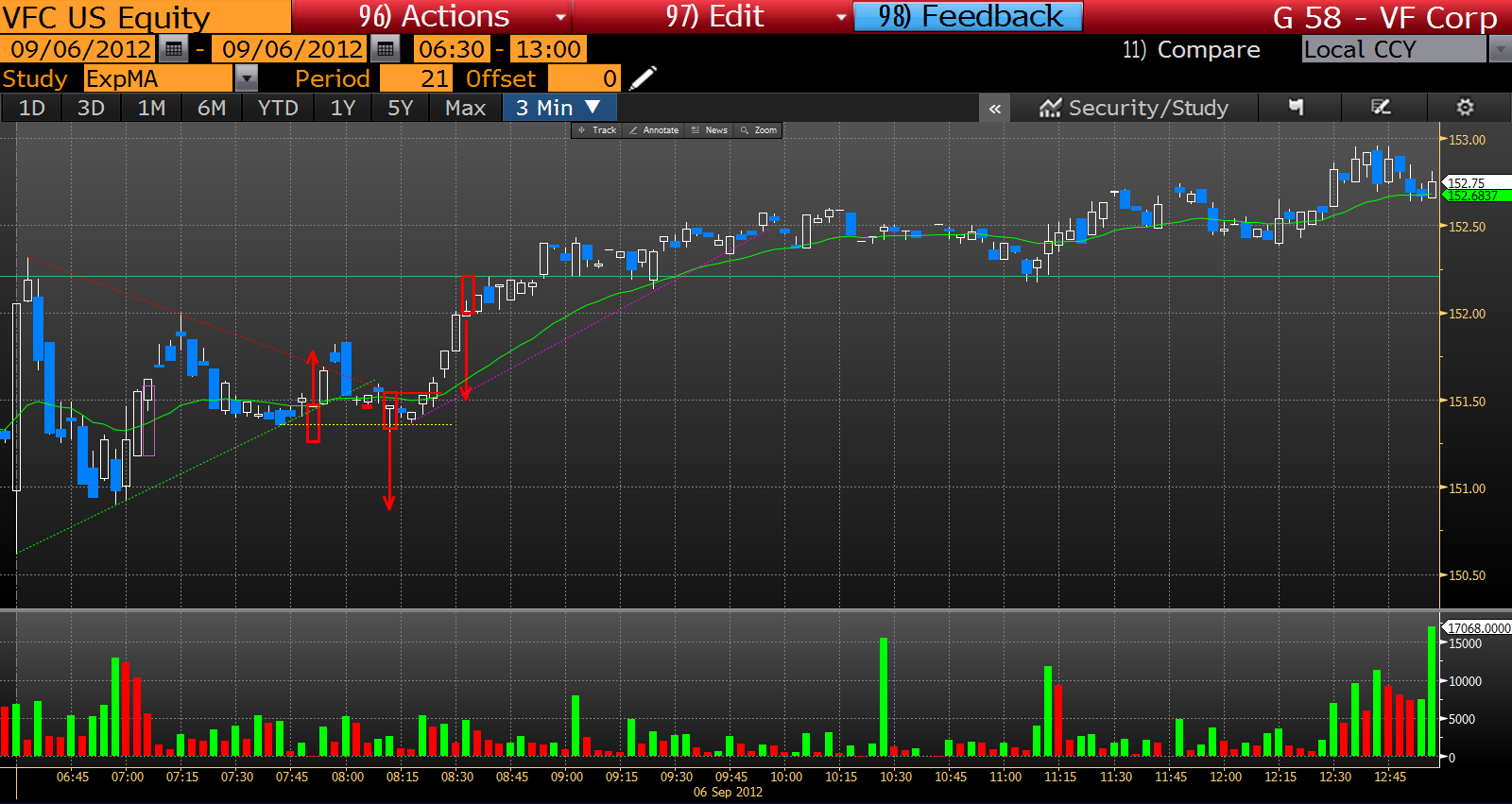This screenshot has height=804, width=1512.
Task: Click the VFC US Equity security field
Action: [146, 17]
